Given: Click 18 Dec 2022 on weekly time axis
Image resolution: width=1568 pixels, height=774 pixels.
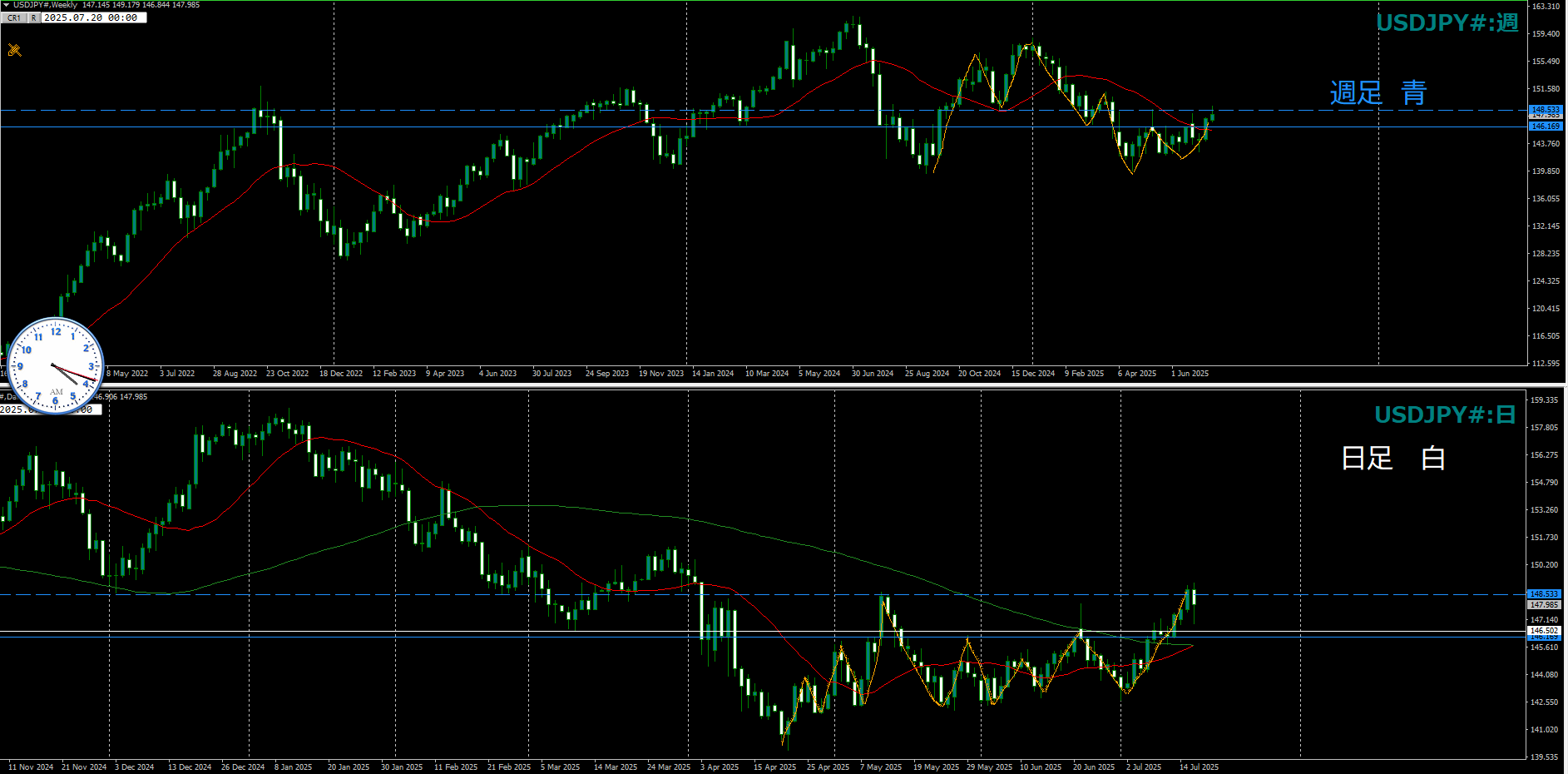Looking at the screenshot, I should click(x=341, y=374).
